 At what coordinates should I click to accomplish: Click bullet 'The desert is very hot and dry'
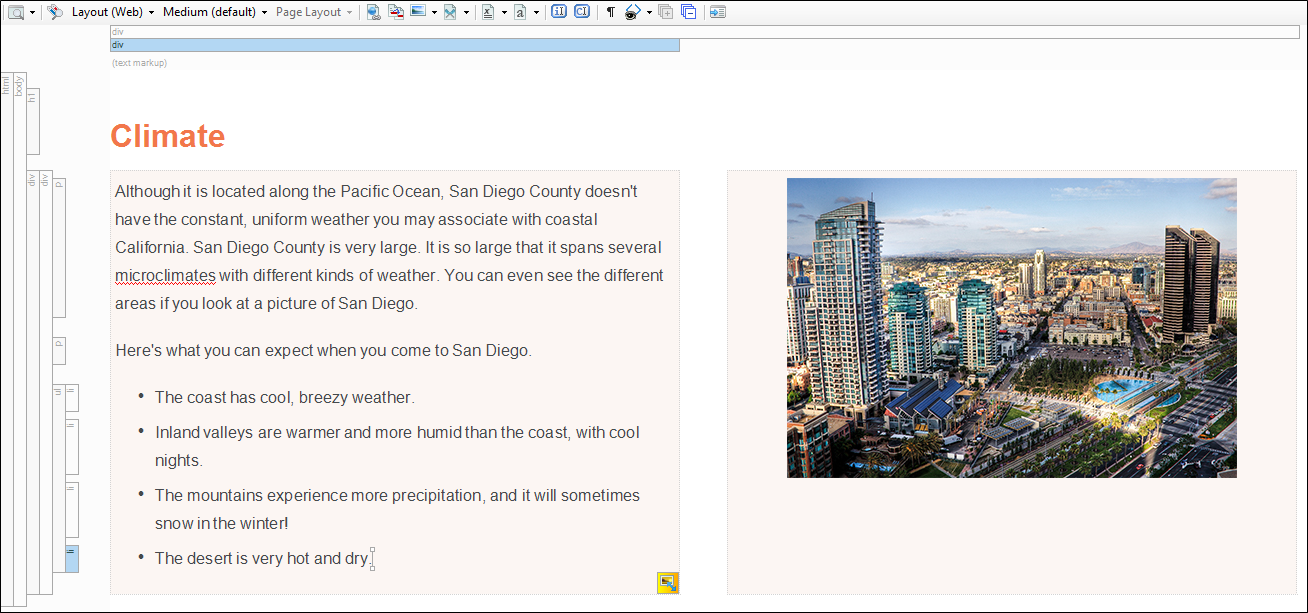tap(262, 558)
